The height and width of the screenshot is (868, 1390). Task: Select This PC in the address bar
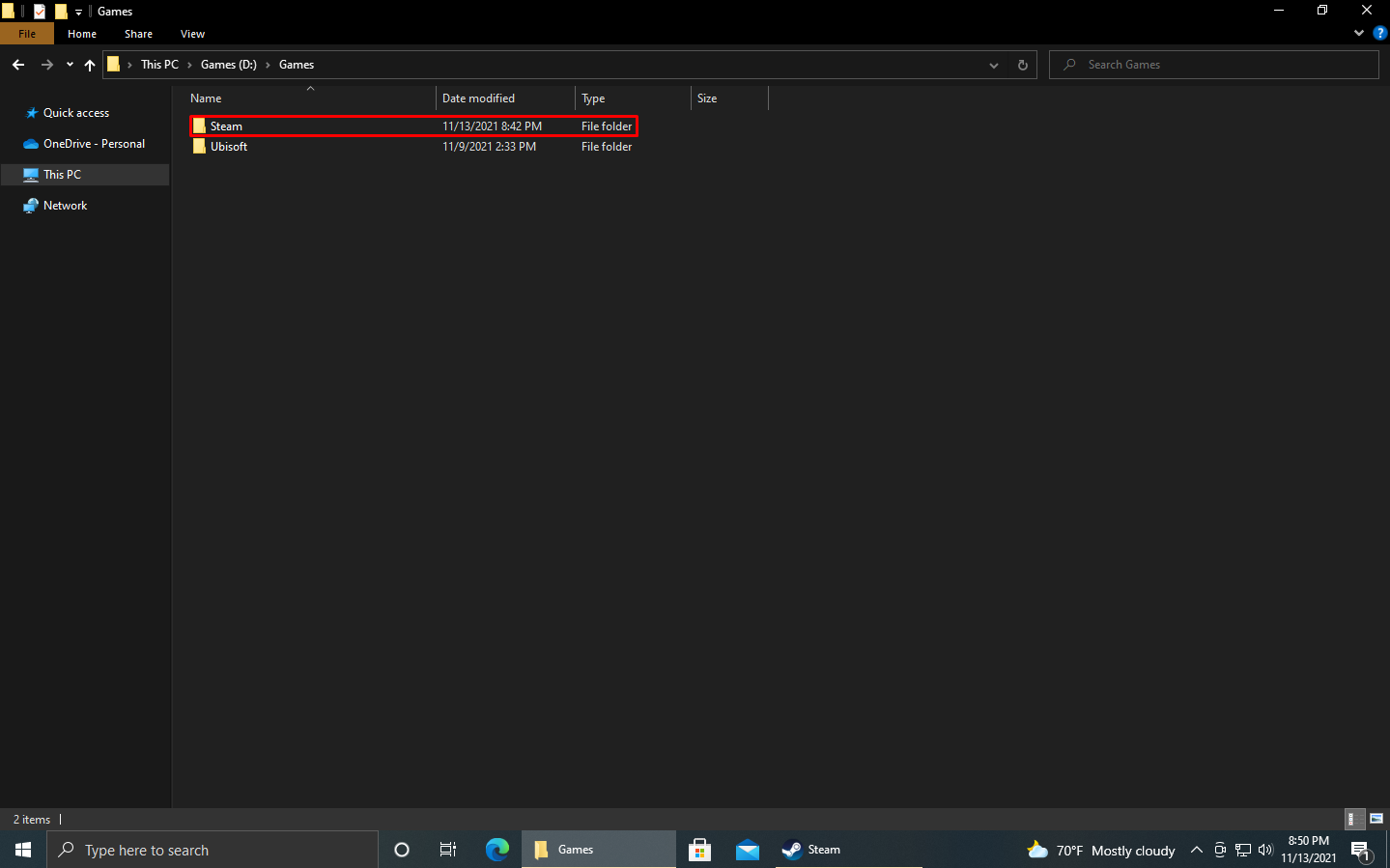(159, 65)
